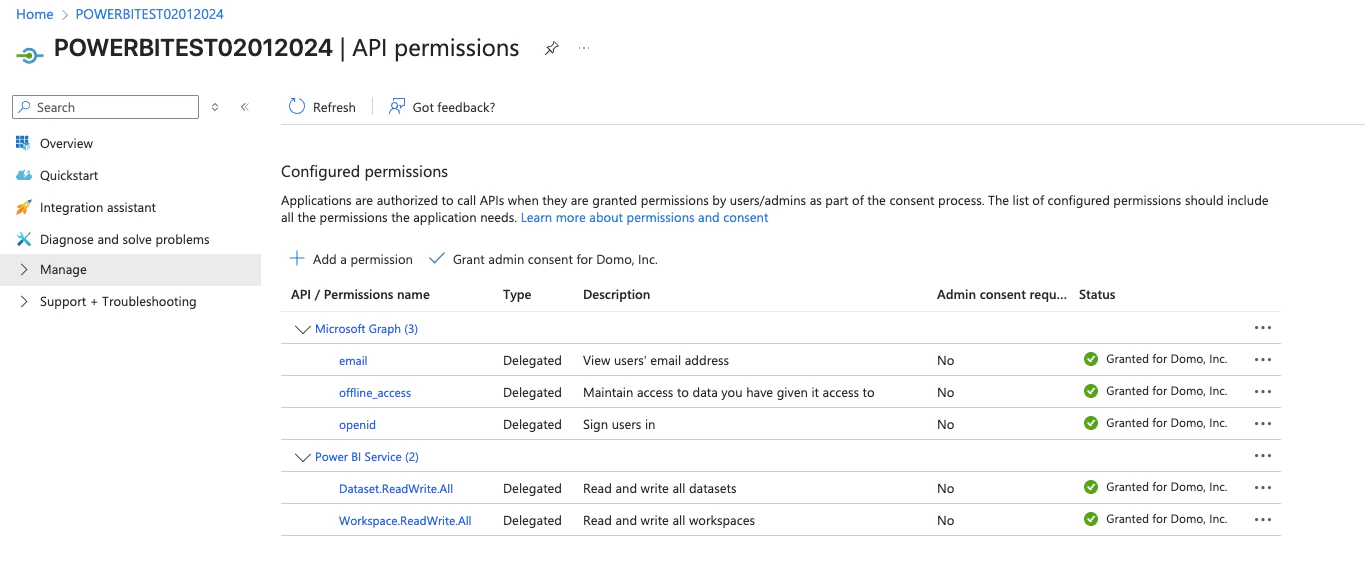This screenshot has width=1365, height=566.
Task: Open the openid permission link
Action: click(x=357, y=425)
